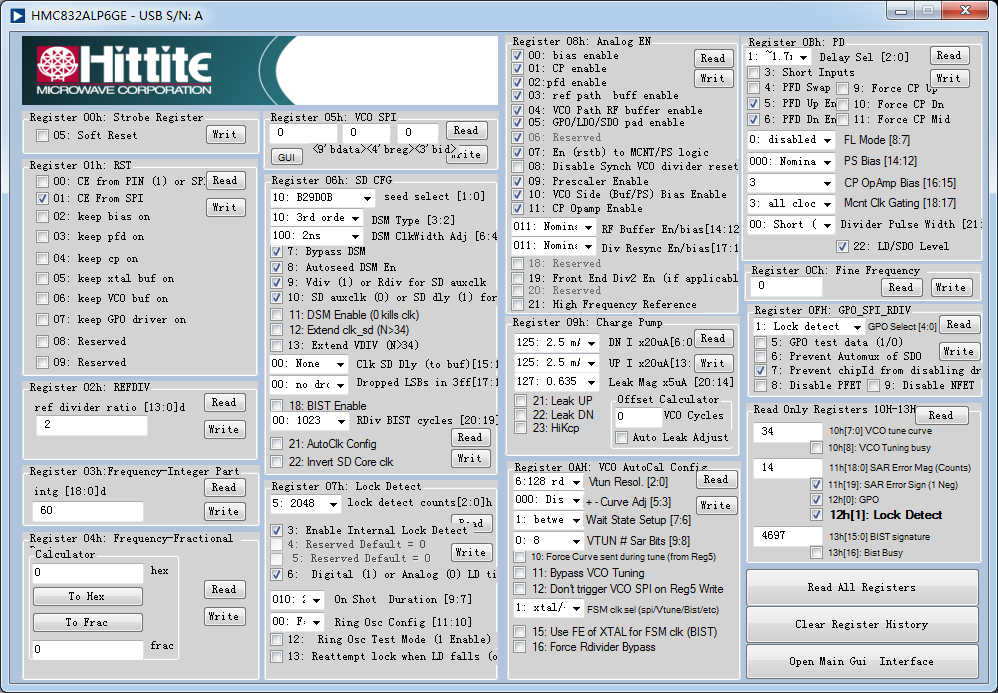Click the Clear Register History button
This screenshot has width=998, height=693.
[861, 624]
